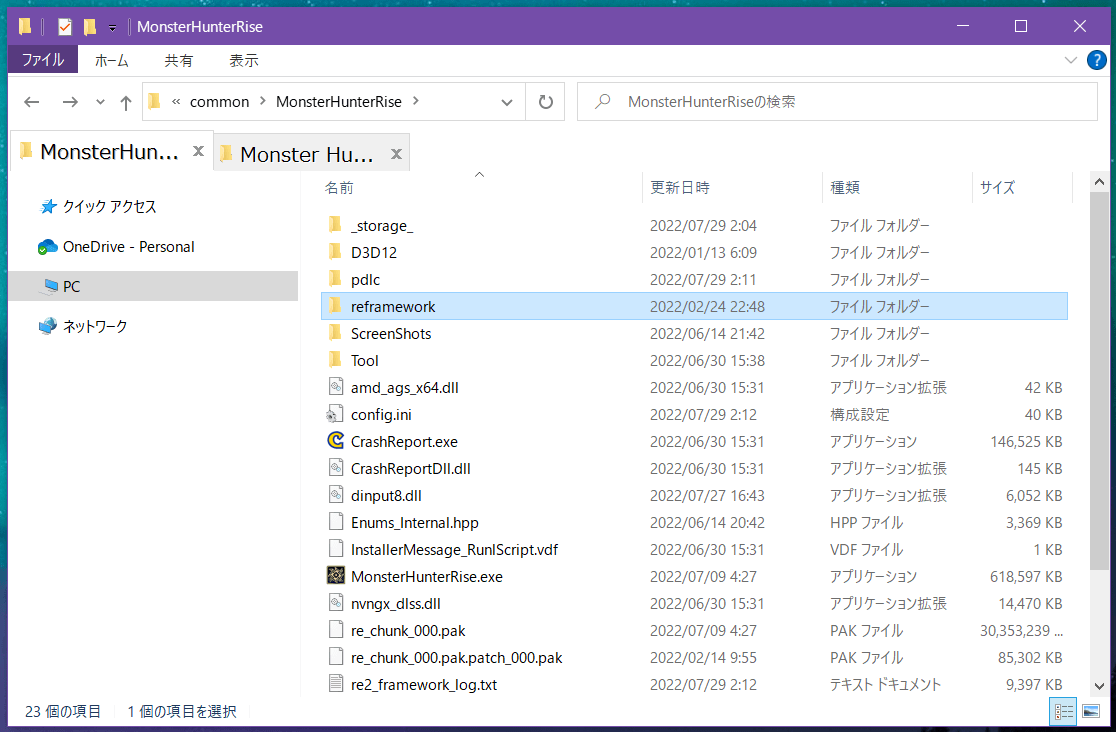Select the ScreenShots folder icon
This screenshot has width=1116, height=732.
click(335, 333)
